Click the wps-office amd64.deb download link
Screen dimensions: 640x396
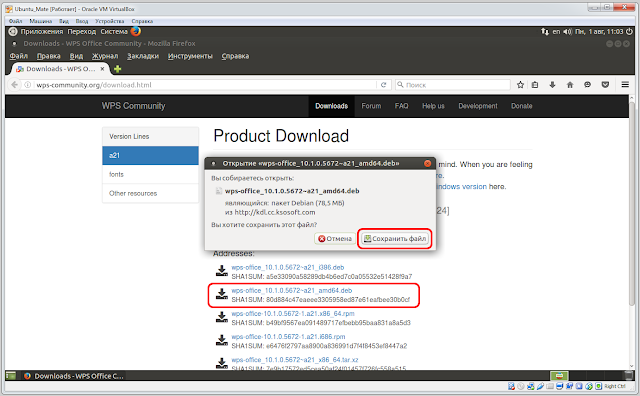pos(291,291)
